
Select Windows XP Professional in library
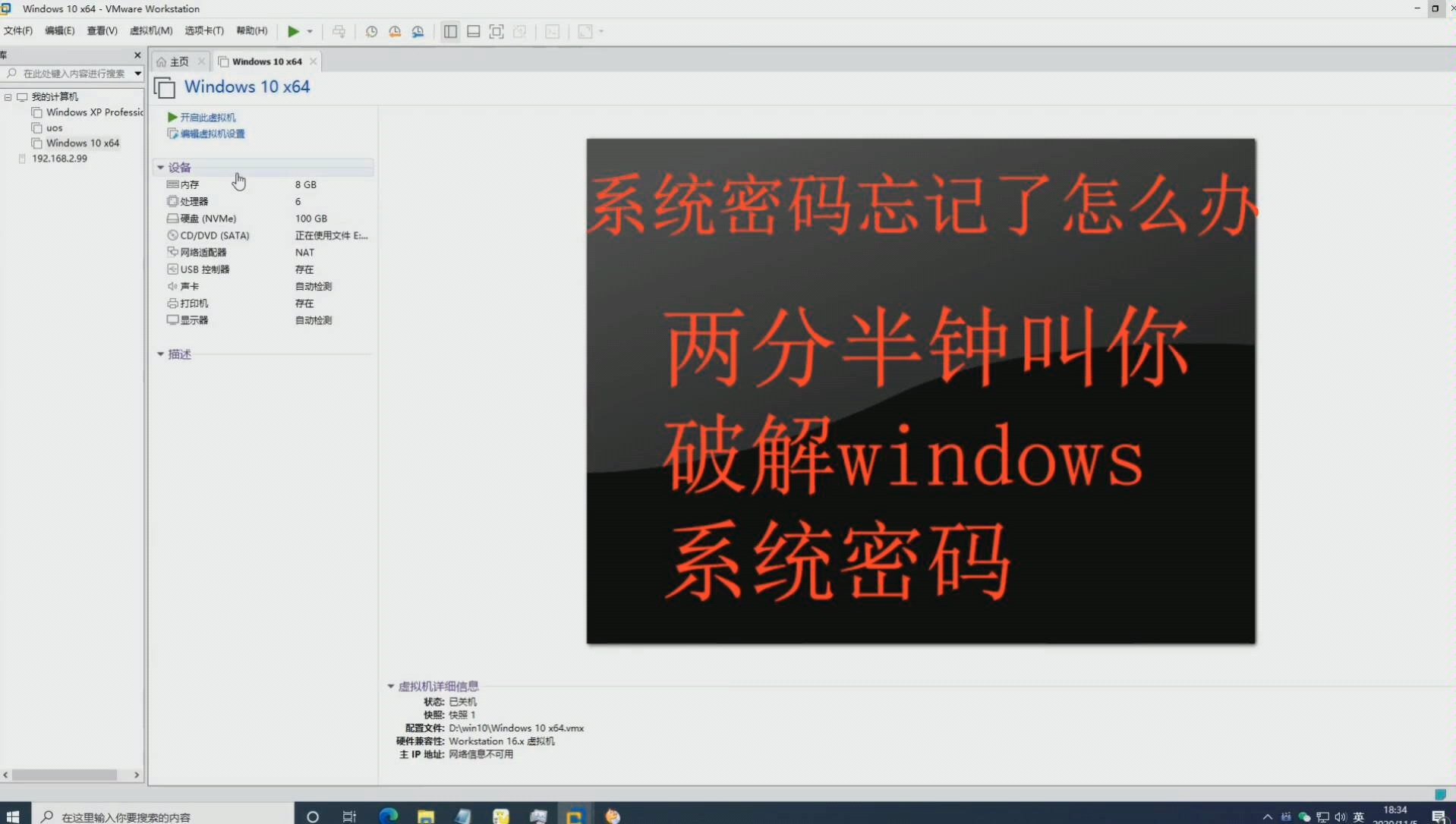(x=87, y=112)
